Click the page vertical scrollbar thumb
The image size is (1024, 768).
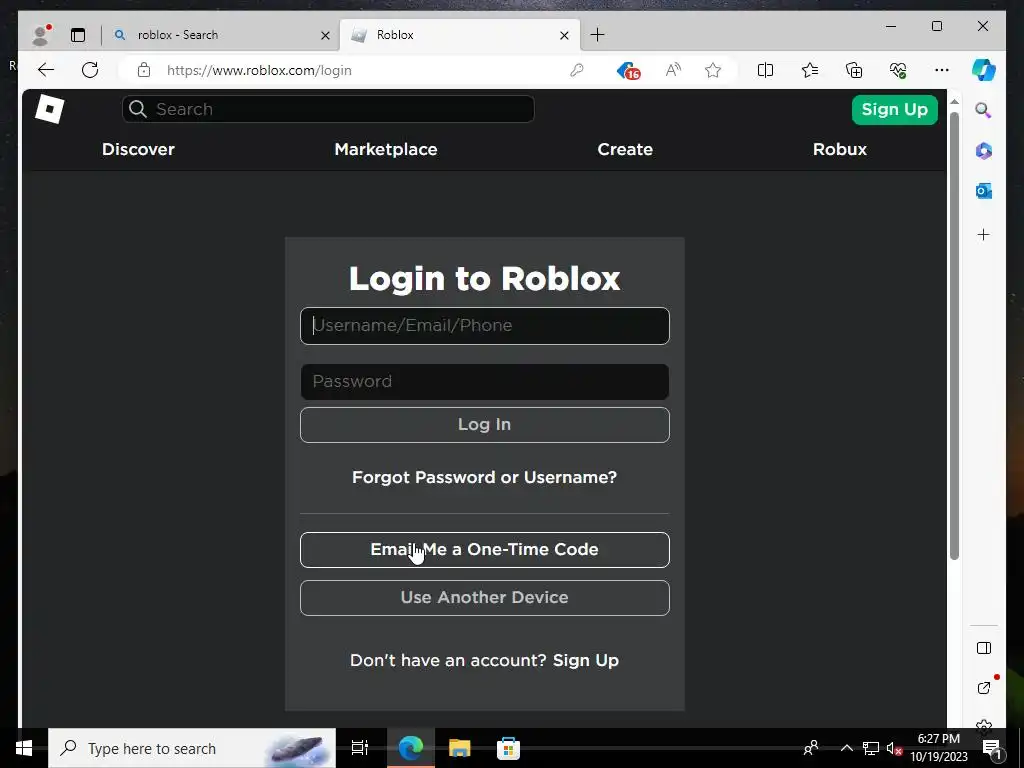tap(954, 336)
